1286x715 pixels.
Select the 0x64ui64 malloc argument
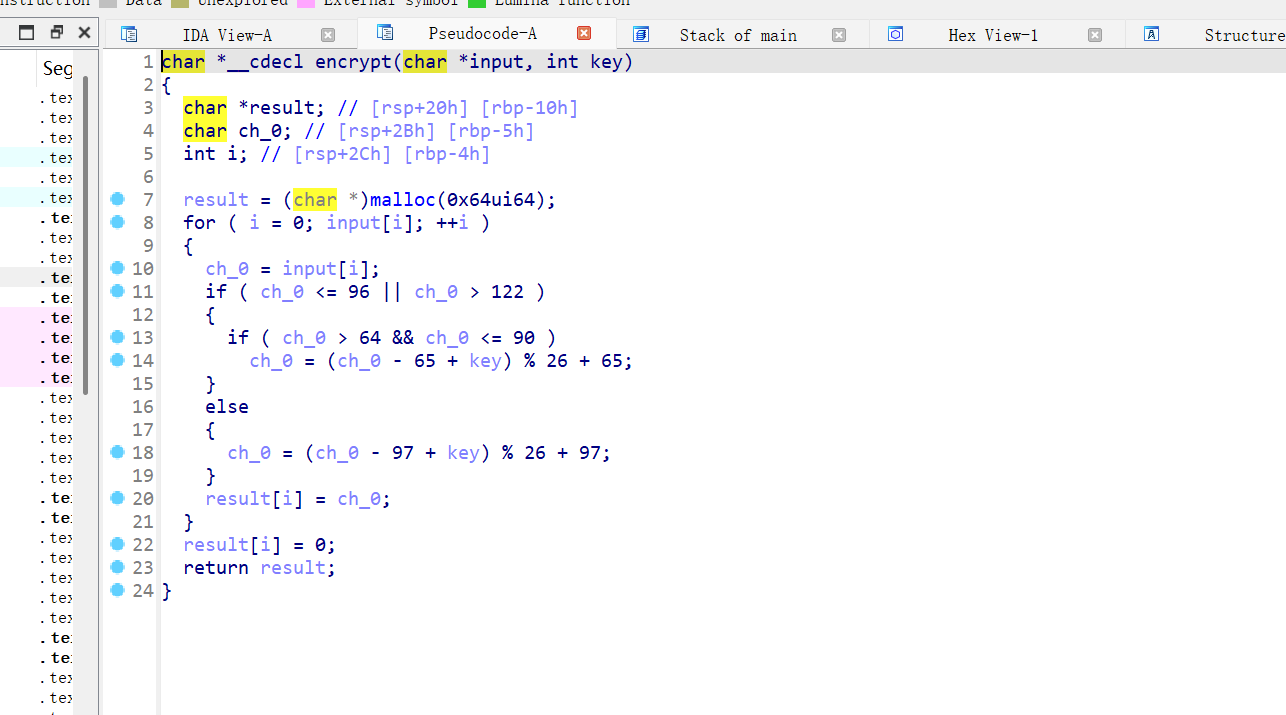click(x=491, y=200)
